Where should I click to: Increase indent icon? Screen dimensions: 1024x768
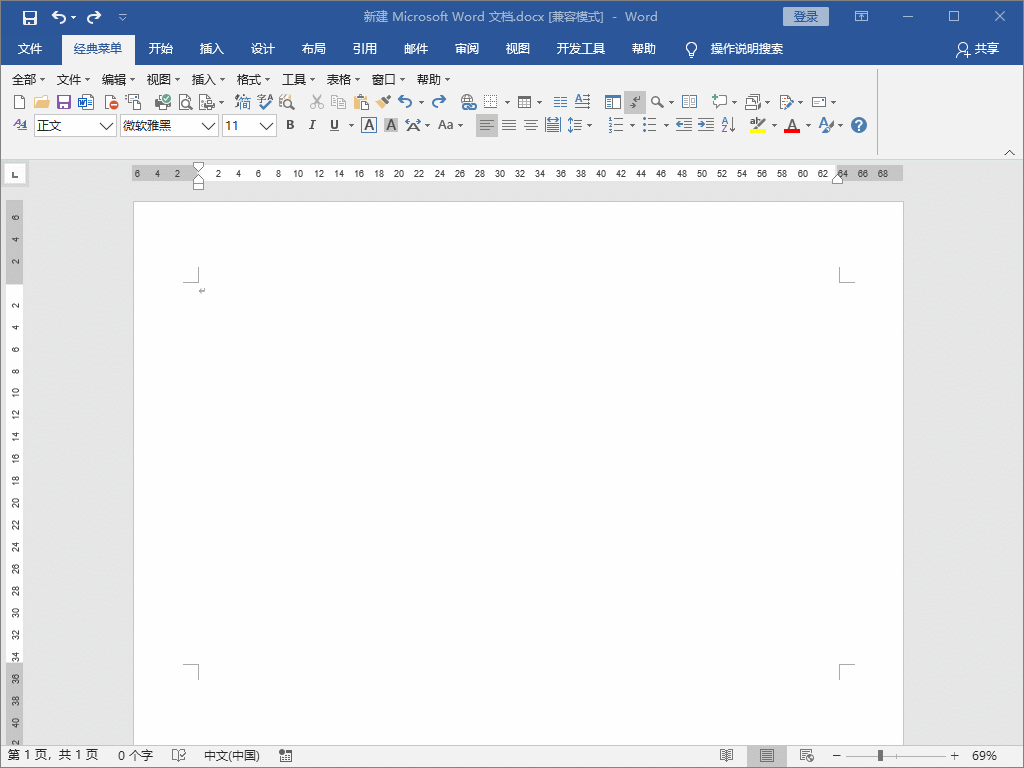click(x=706, y=125)
